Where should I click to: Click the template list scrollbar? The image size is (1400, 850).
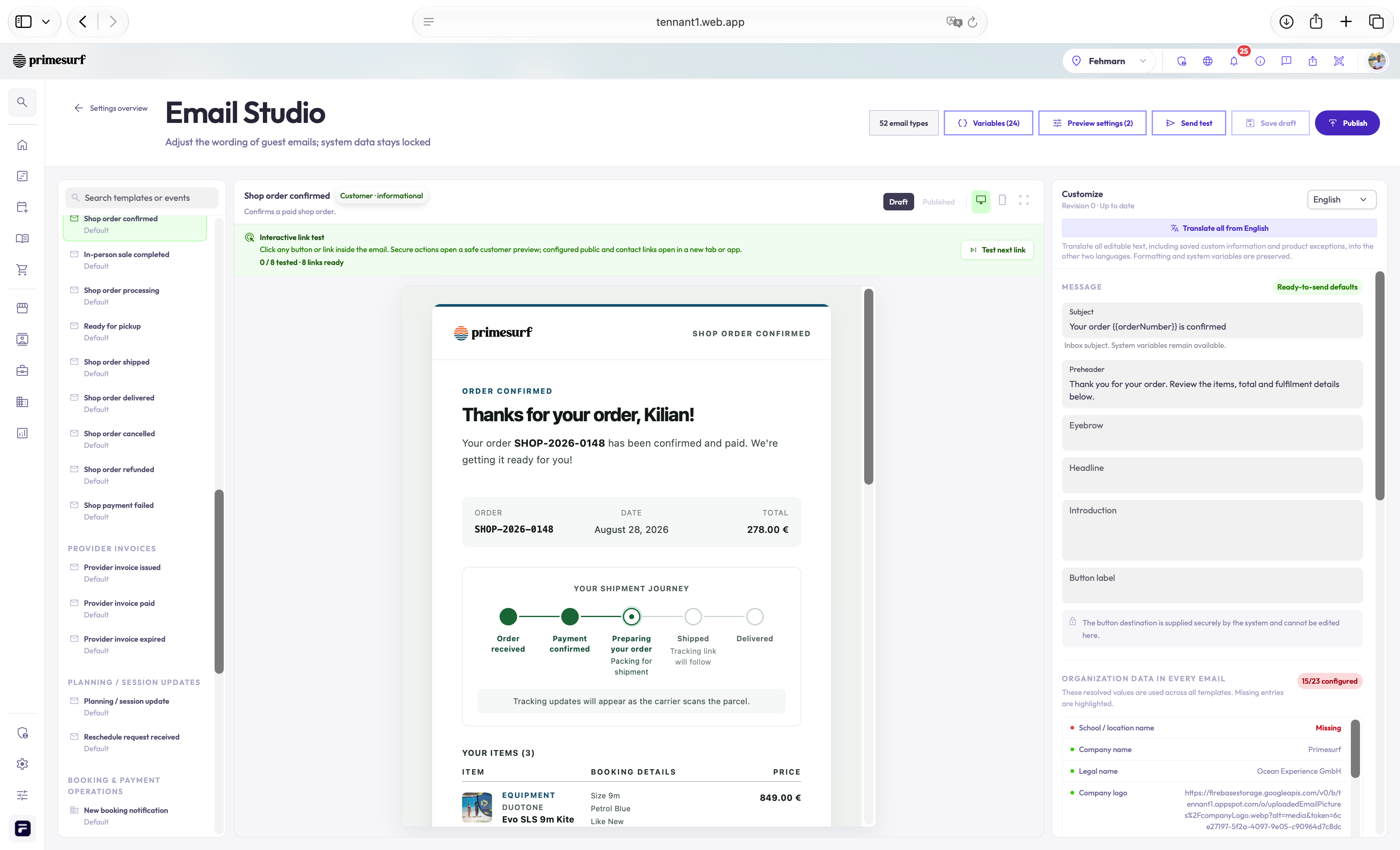pyautogui.click(x=219, y=581)
